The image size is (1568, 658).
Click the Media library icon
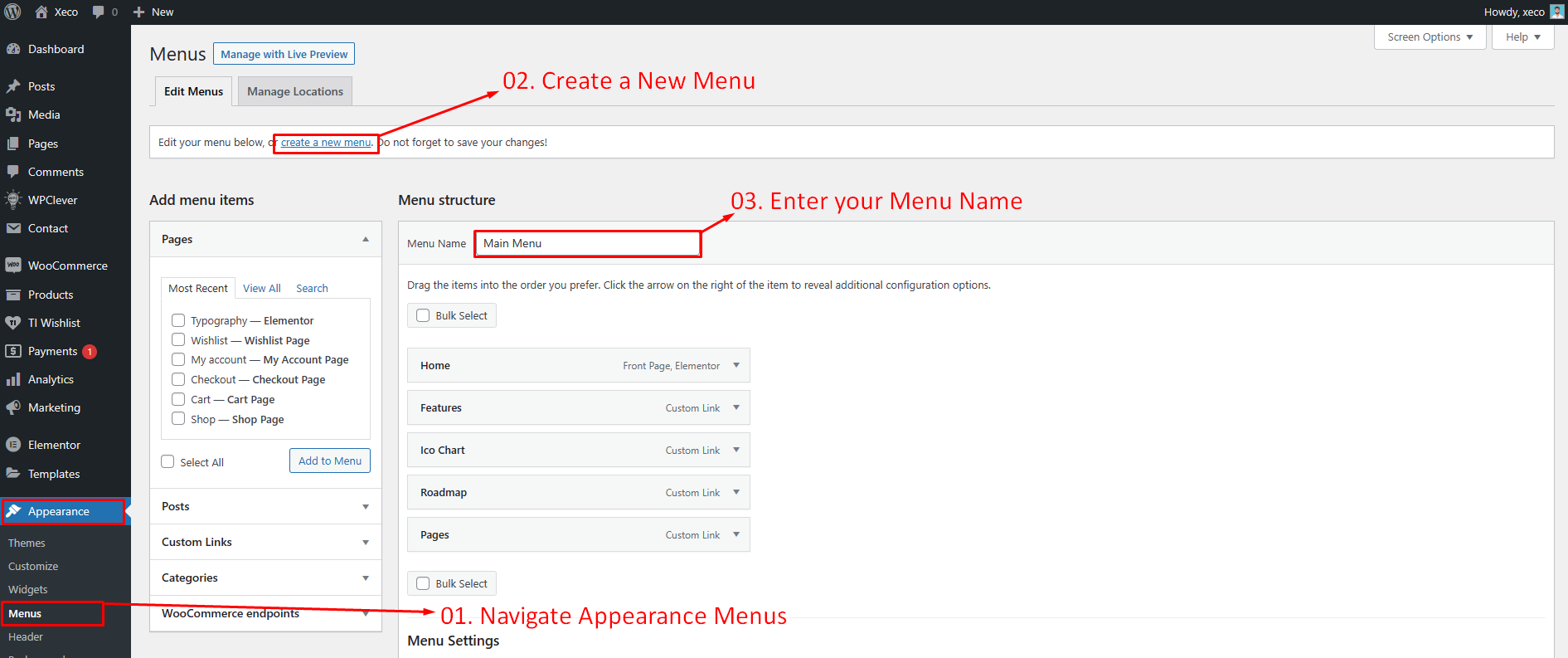click(x=13, y=115)
